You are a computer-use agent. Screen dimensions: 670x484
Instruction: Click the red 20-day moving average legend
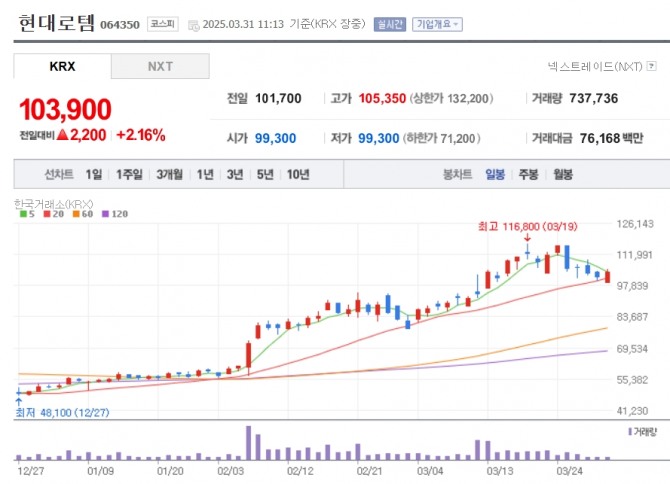click(53, 214)
